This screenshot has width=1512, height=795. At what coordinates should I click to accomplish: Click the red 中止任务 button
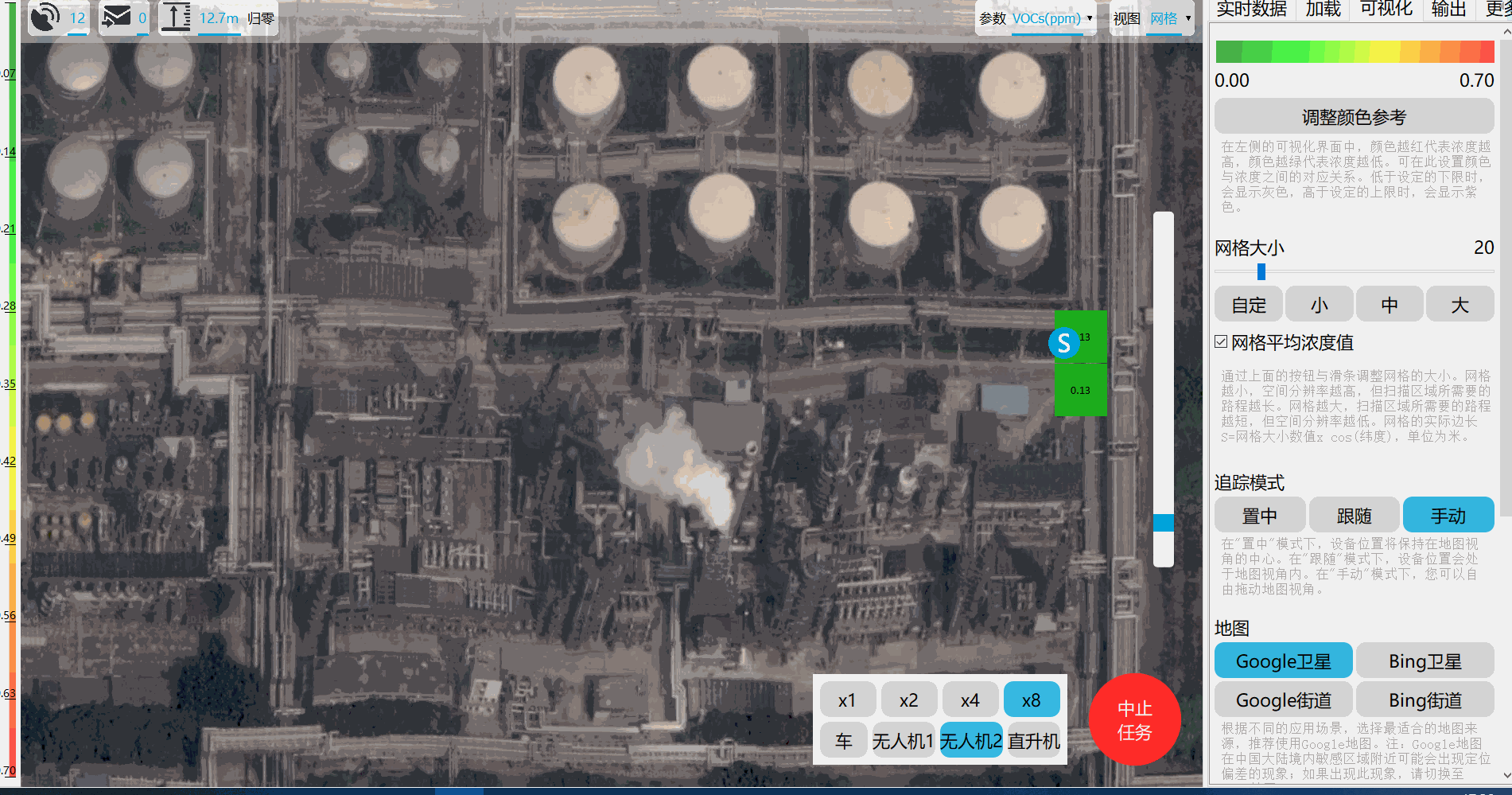(1134, 719)
